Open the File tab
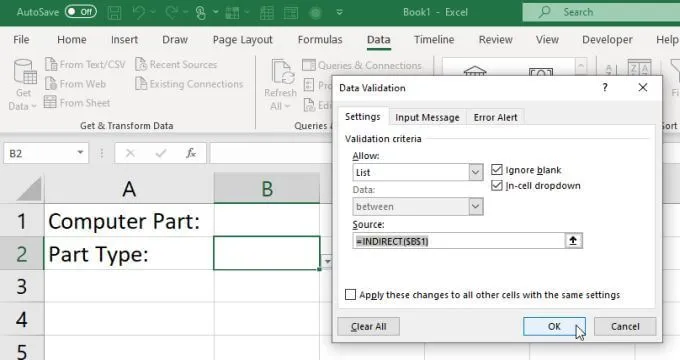680x360 pixels. pos(21,39)
